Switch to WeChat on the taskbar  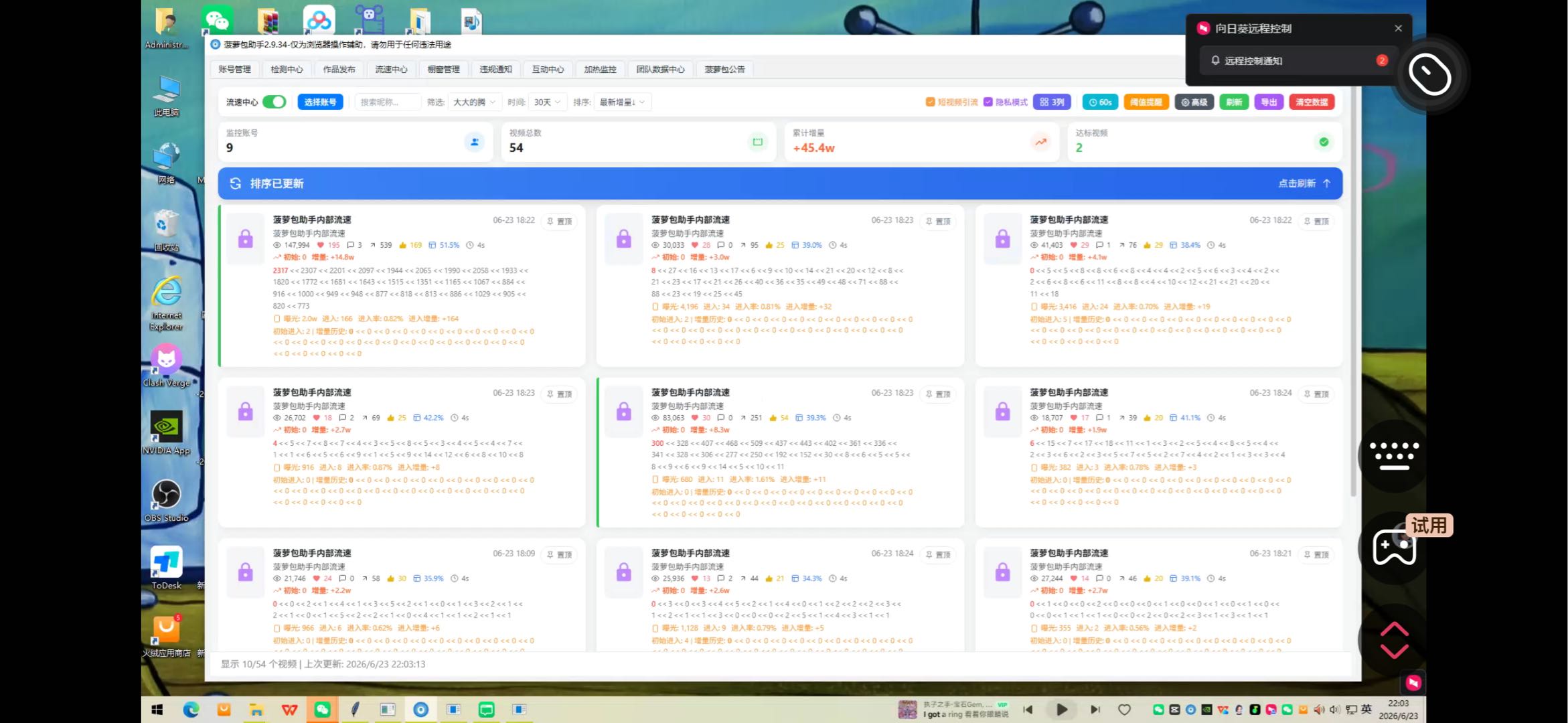[322, 710]
